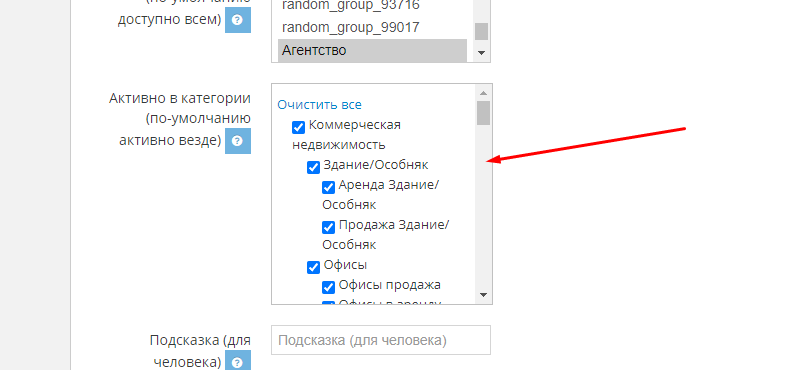Open help icon next to "активно везде"
Image resolution: width=807 pixels, height=370 pixels.
pos(238,141)
